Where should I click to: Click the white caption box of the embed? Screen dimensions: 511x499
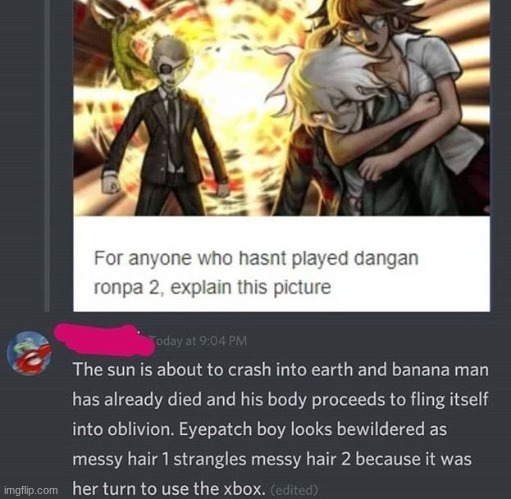coord(281,264)
